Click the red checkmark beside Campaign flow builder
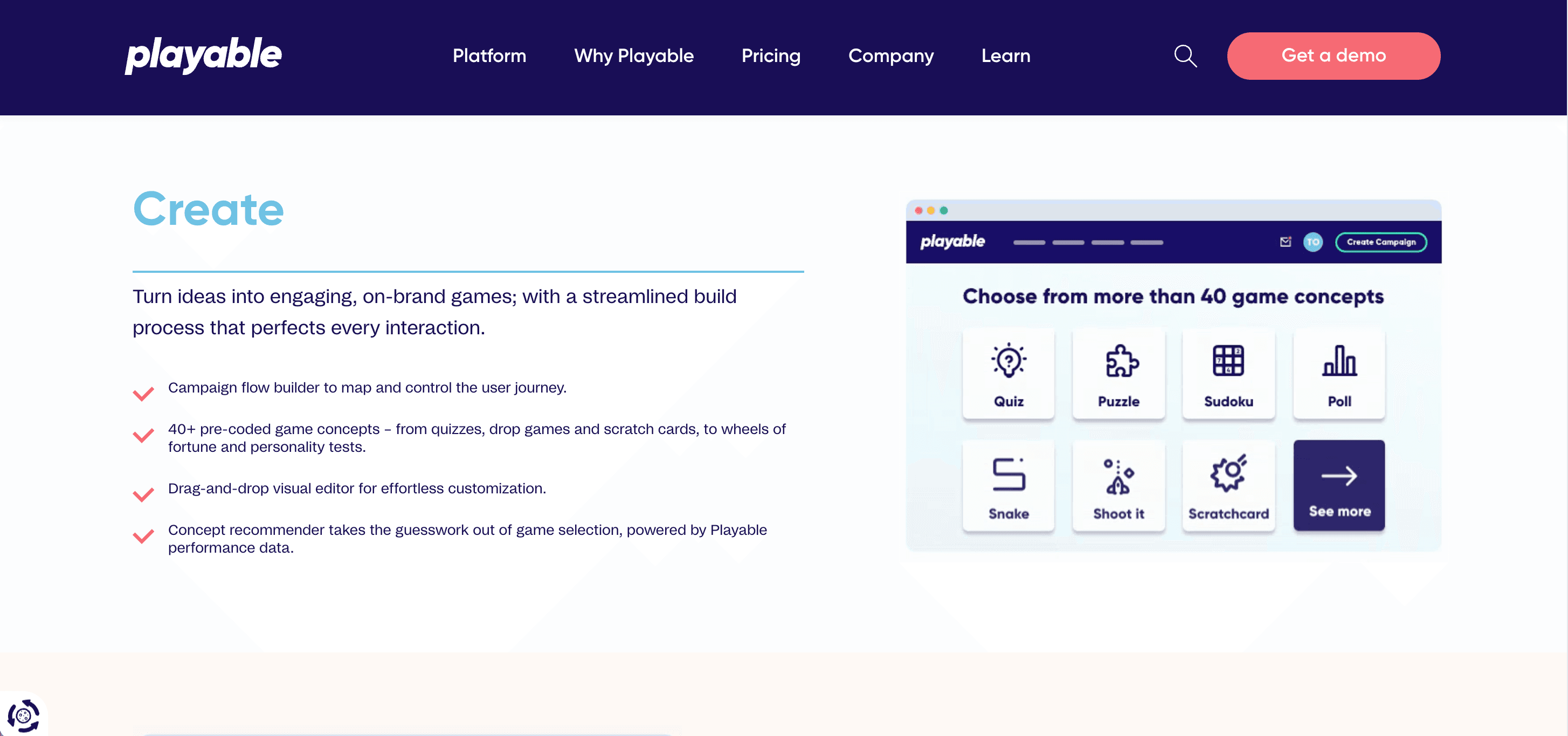Image resolution: width=1568 pixels, height=736 pixels. (143, 395)
